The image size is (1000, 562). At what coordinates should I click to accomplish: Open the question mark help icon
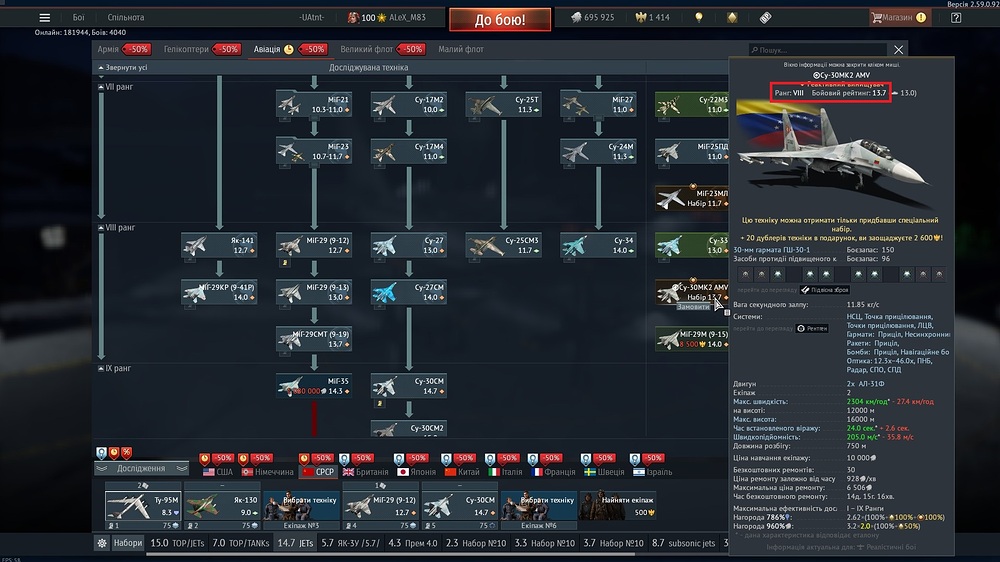pyautogui.click(x=956, y=18)
